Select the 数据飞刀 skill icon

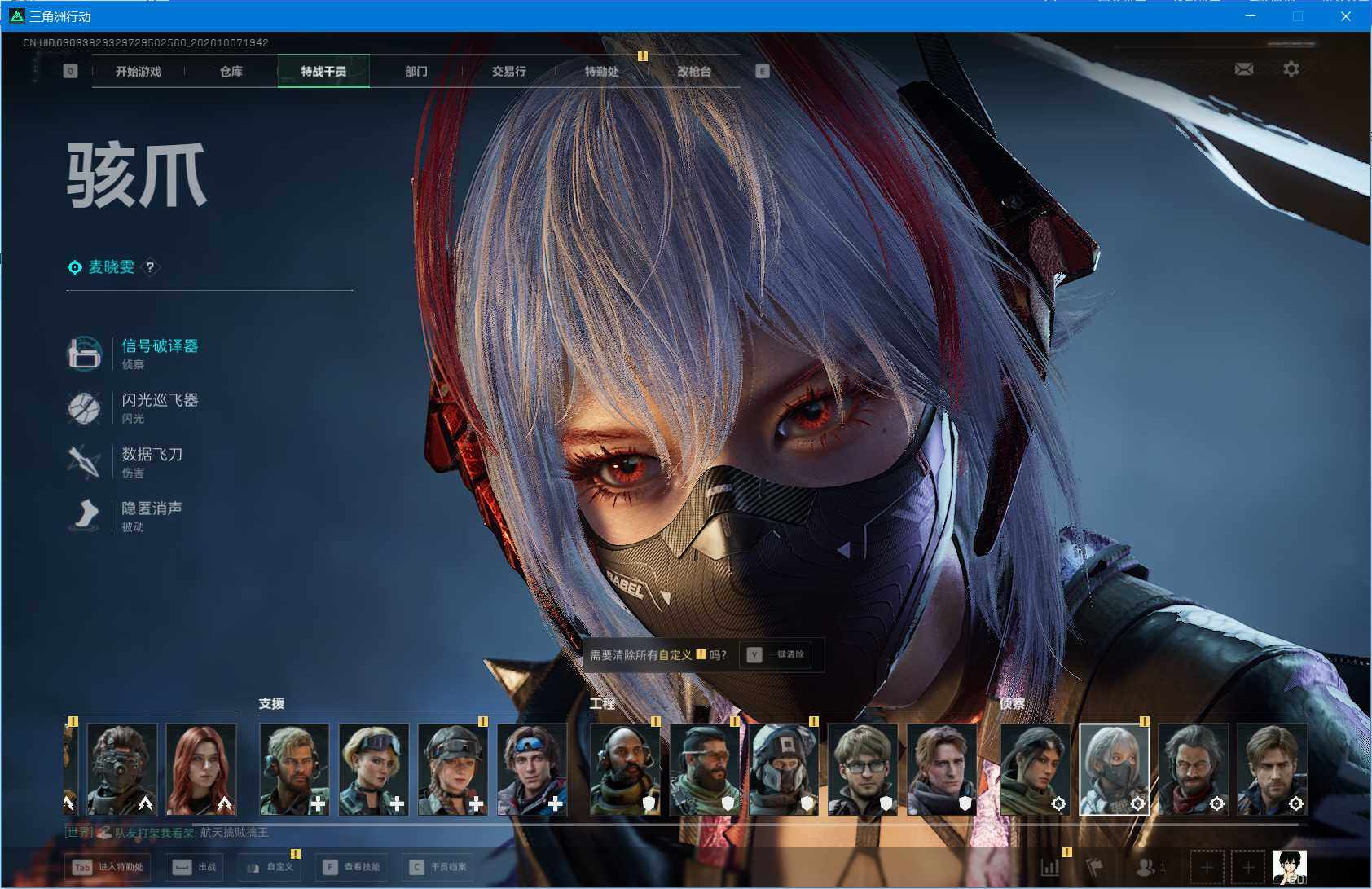pos(84,461)
